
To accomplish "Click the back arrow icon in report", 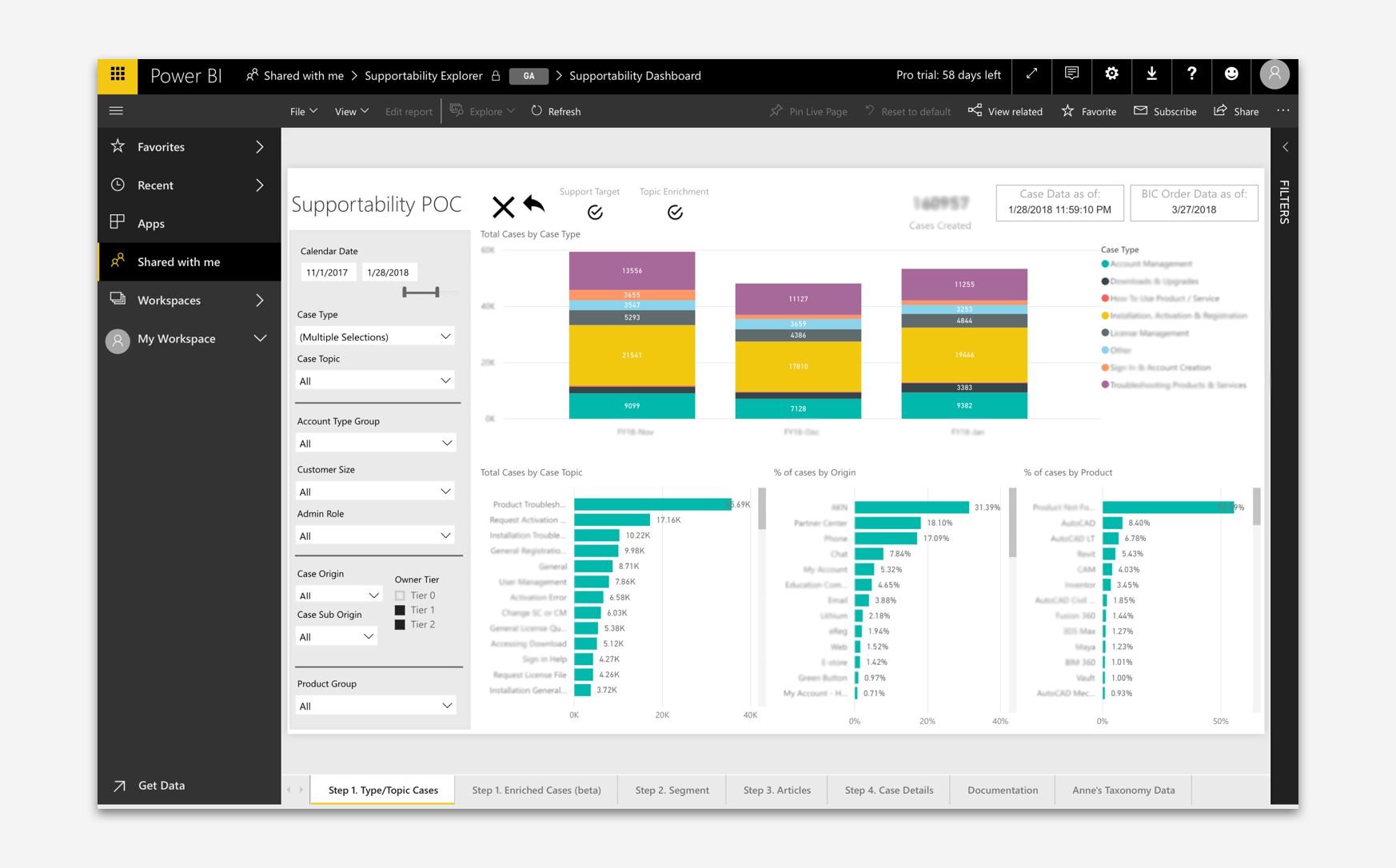I will click(x=534, y=204).
